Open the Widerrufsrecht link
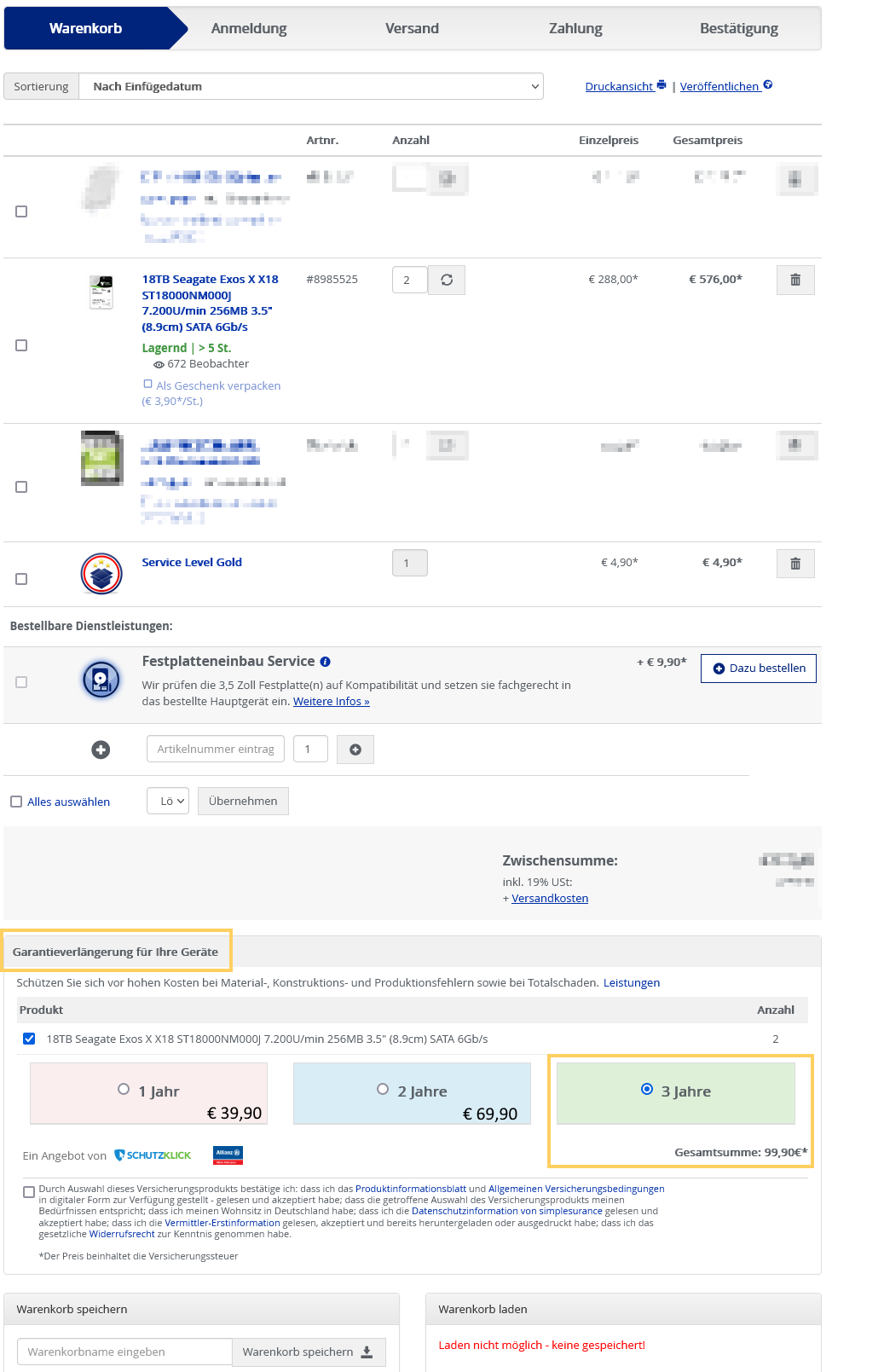The width and height of the screenshot is (884, 1372). coord(122,1234)
